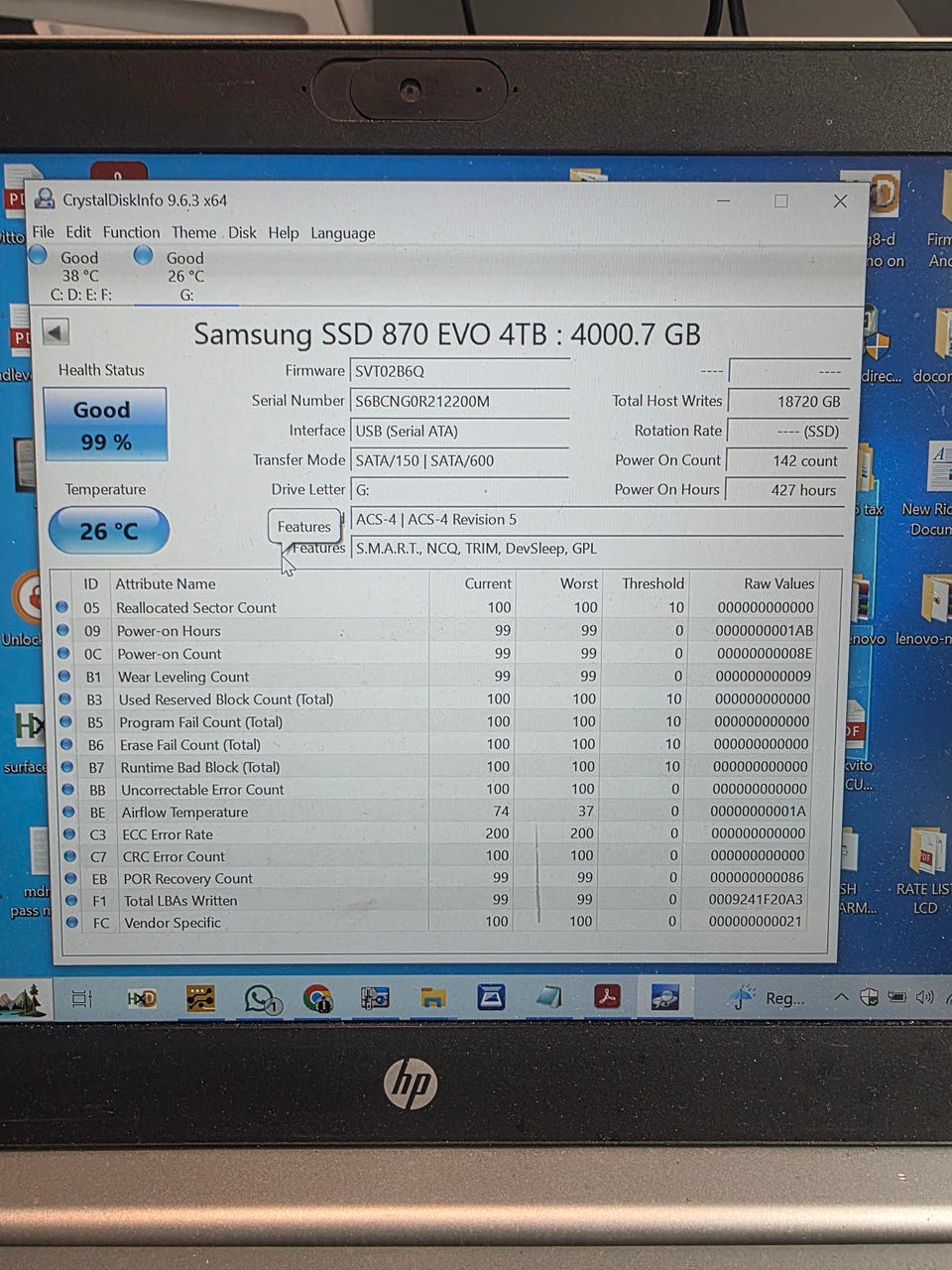The width and height of the screenshot is (952, 1270).
Task: Click the Samsung SSD 870 EVO 4TB title
Action: (x=447, y=333)
